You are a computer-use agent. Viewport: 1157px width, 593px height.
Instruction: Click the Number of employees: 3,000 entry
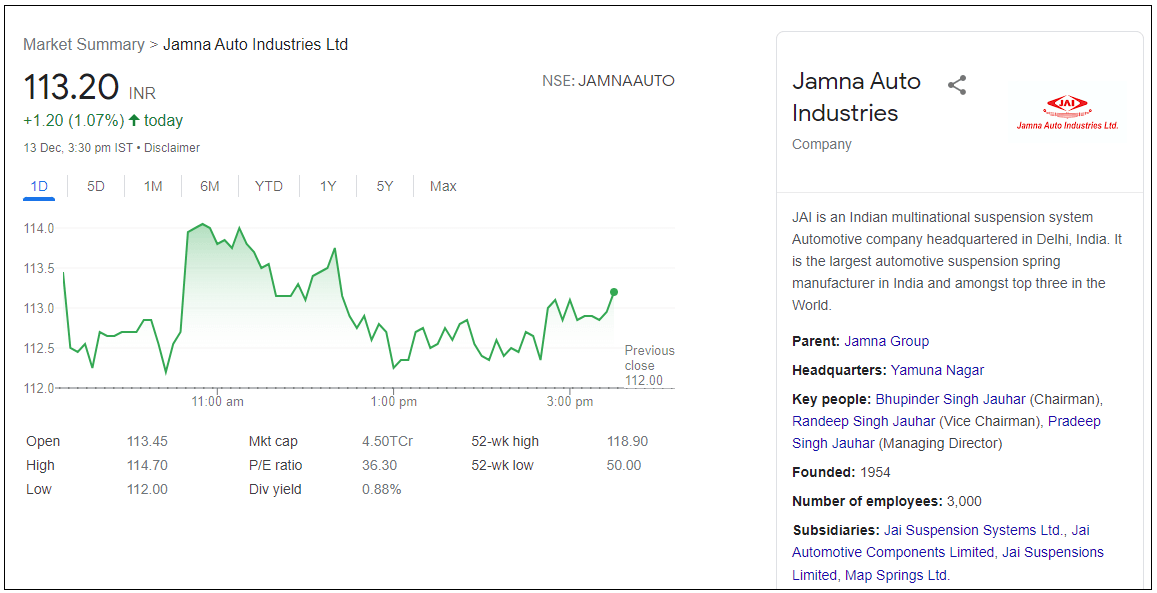pos(887,502)
